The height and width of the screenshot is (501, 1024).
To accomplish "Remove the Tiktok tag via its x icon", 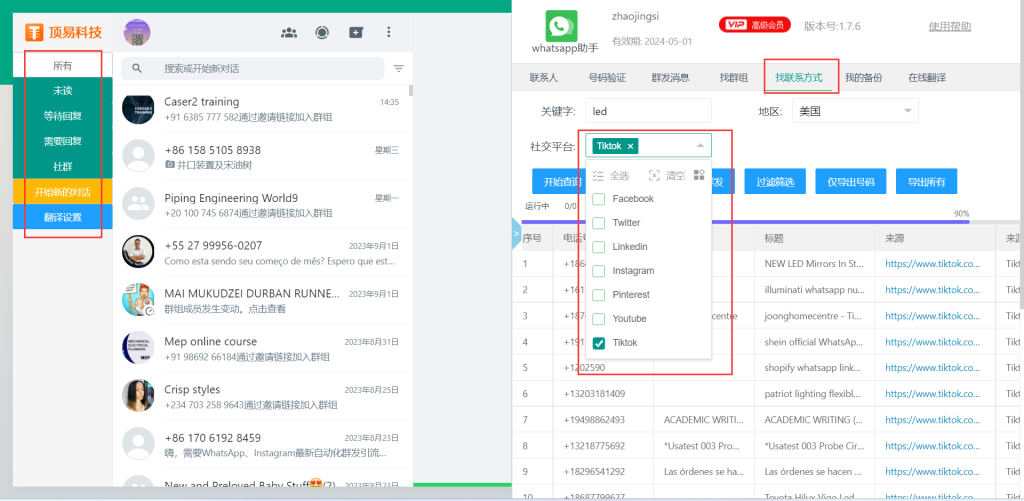I will [630, 146].
